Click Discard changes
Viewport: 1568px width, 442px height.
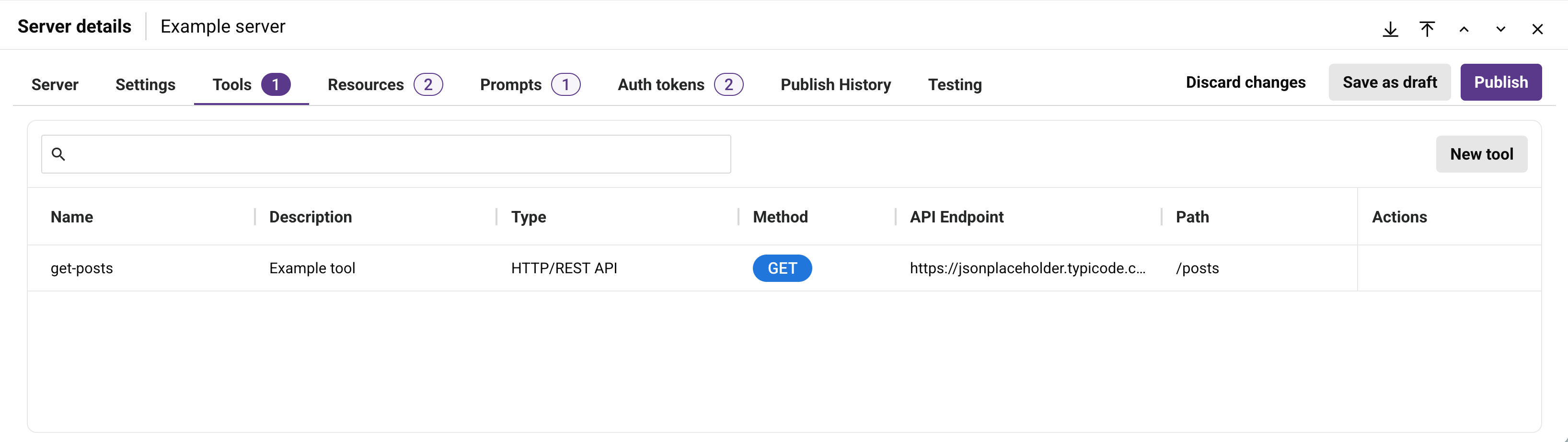[1245, 82]
